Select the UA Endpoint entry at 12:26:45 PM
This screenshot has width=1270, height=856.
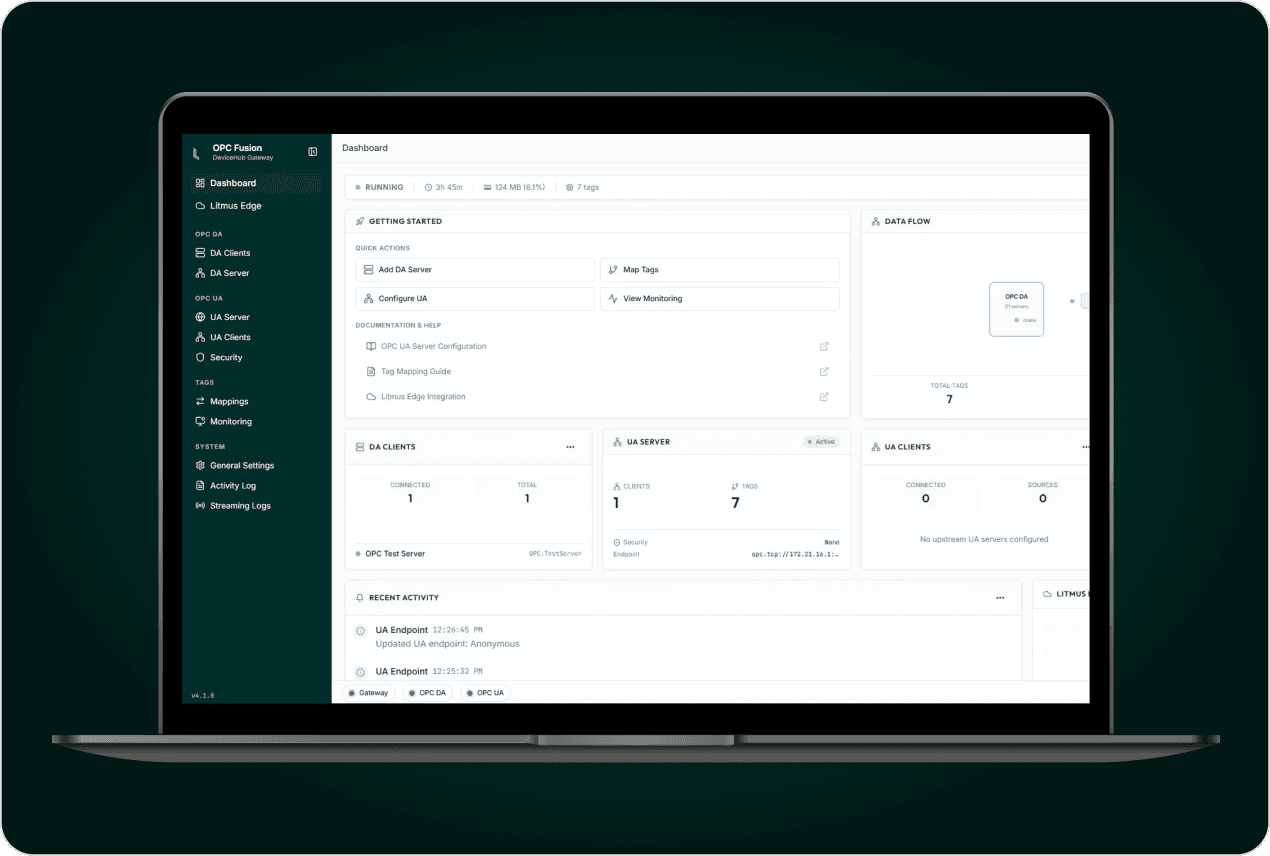point(682,637)
